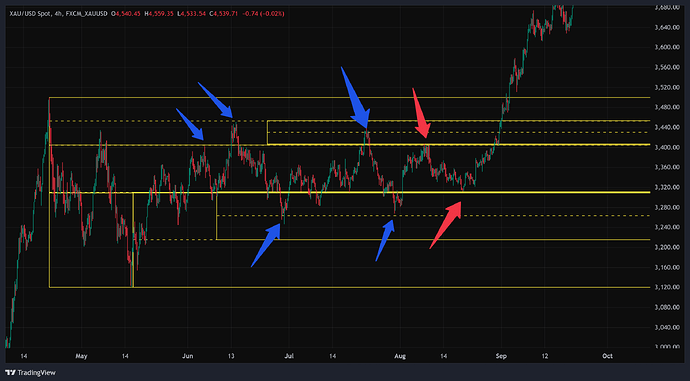
Task: Click the 3,160.00 price axis label
Action: [x=668, y=267]
